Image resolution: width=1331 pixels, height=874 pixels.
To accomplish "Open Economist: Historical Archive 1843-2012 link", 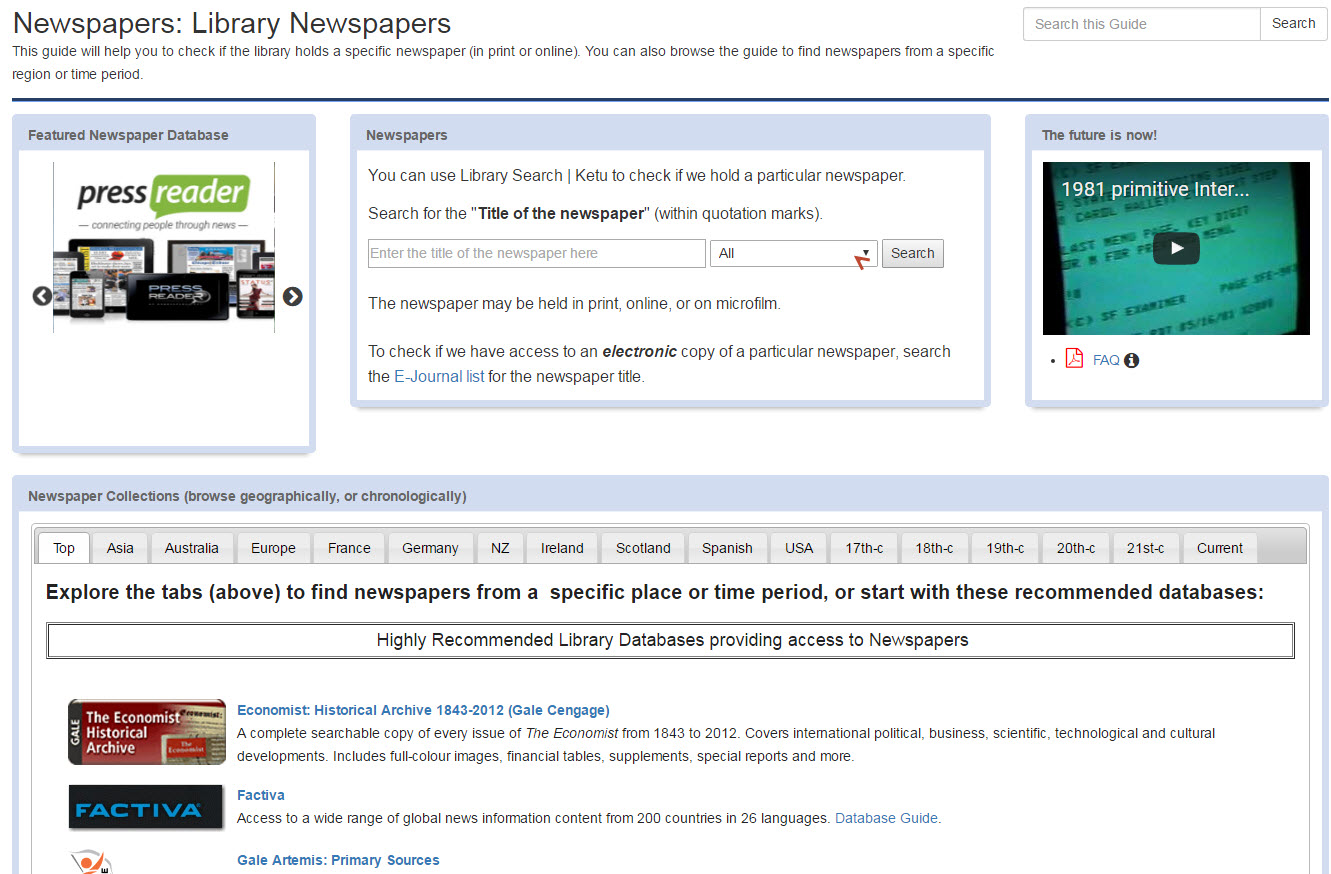I will tap(423, 710).
